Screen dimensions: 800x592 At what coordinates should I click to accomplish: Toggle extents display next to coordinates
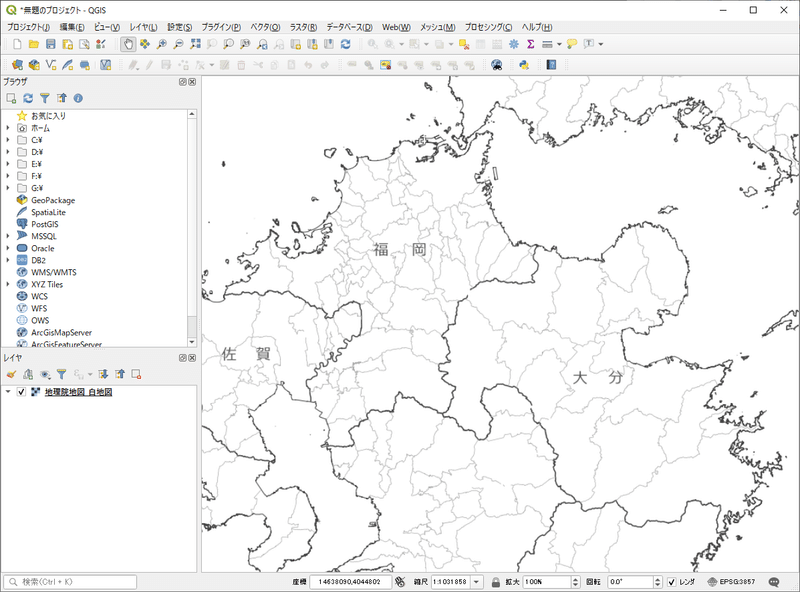(401, 582)
